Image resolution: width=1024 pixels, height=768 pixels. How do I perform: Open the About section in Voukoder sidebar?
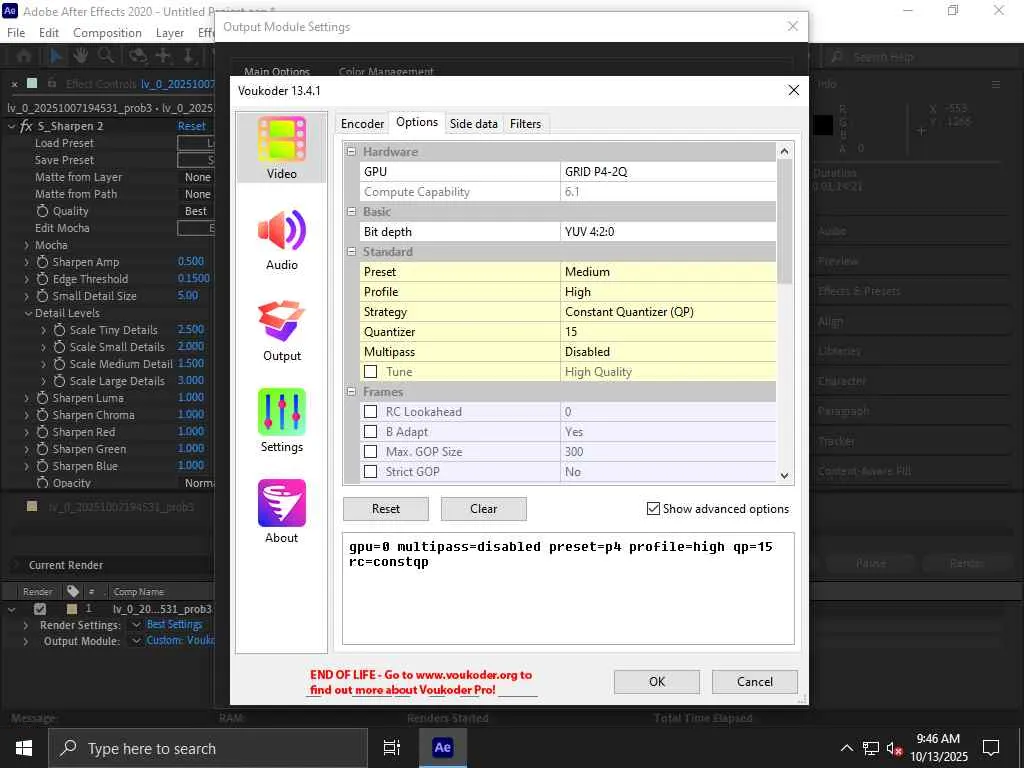[281, 512]
